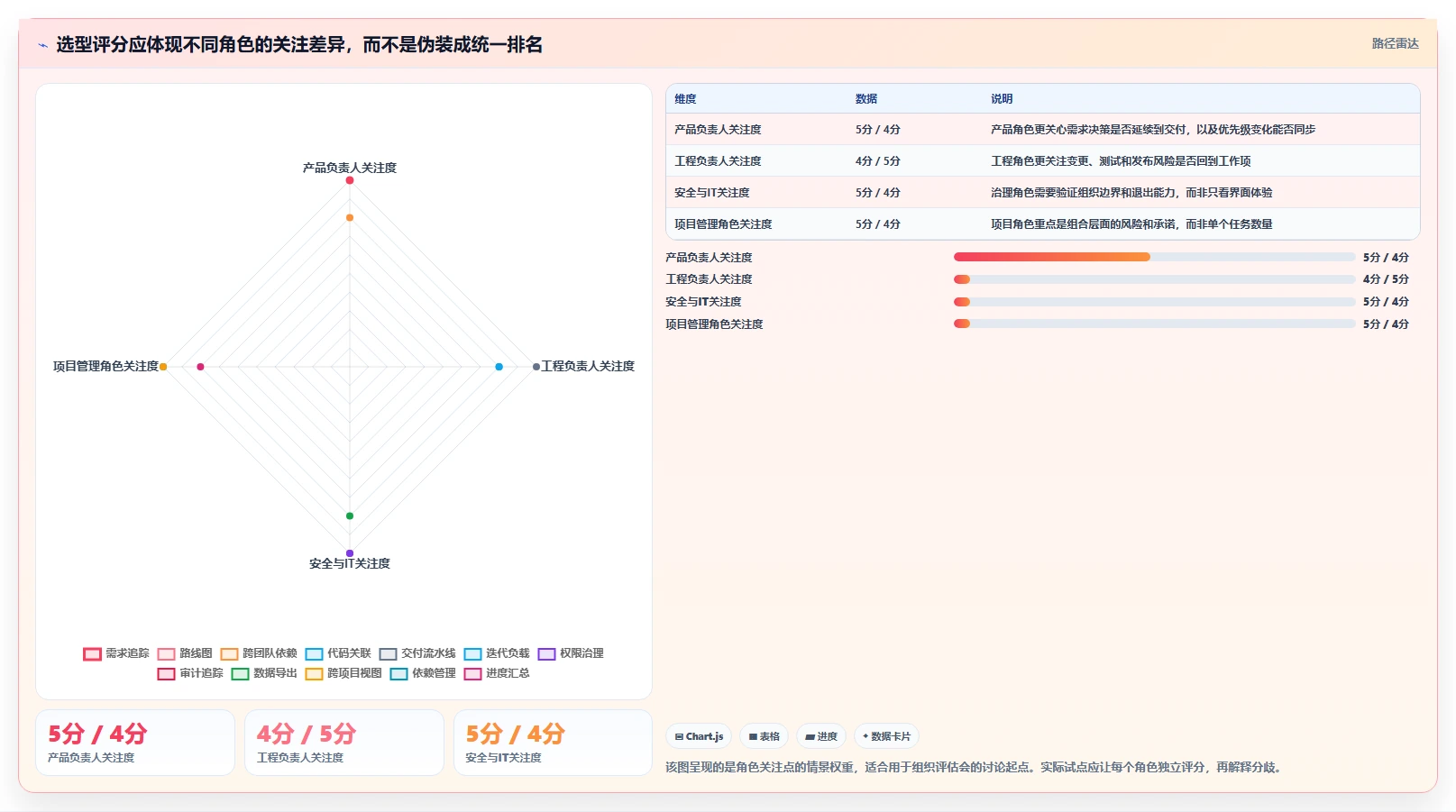This screenshot has width=1456, height=812.
Task: Toggle the 迭代负载 legend item
Action: point(497,653)
